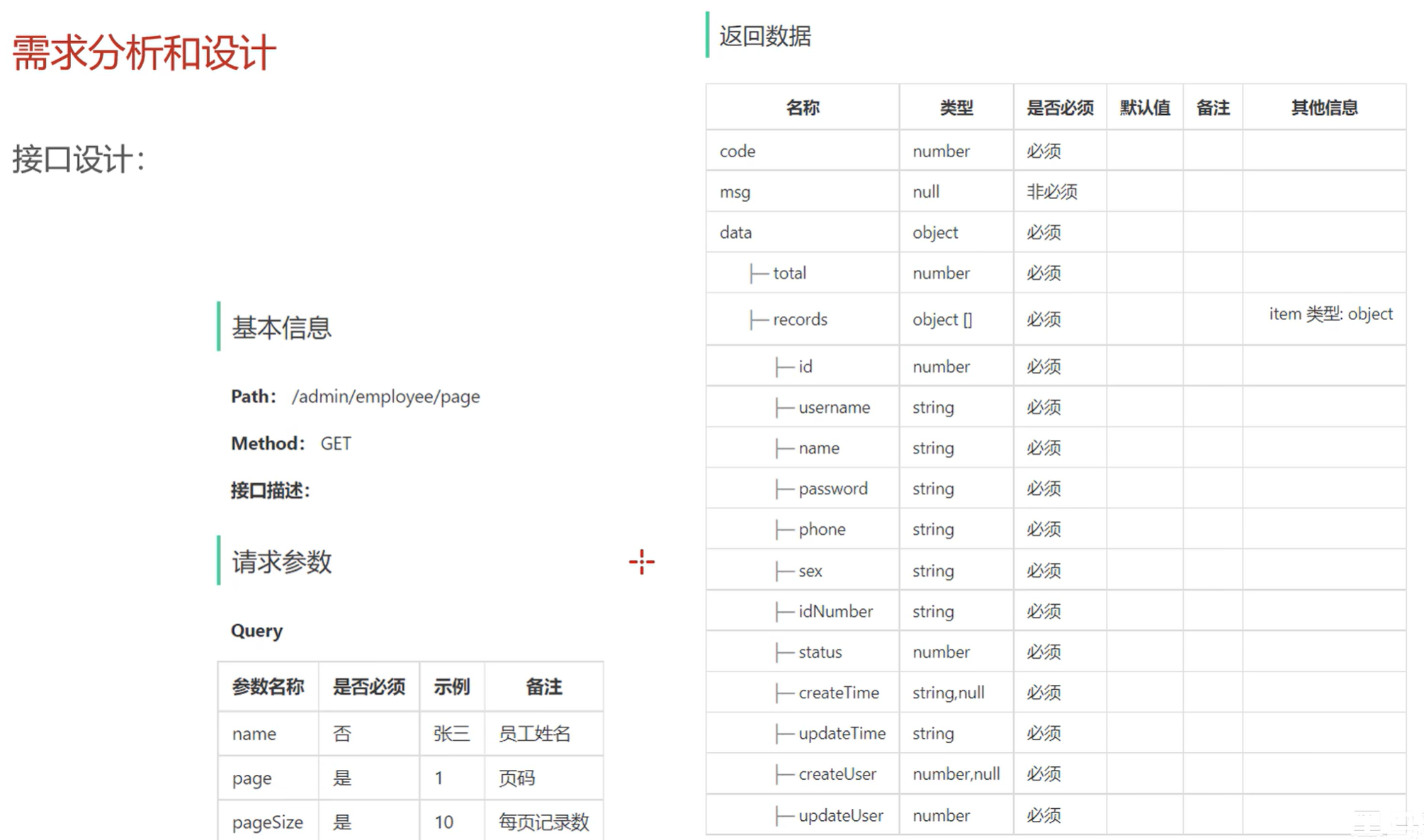Click the GET method value
Screen dimensions: 1424x840
(335, 443)
